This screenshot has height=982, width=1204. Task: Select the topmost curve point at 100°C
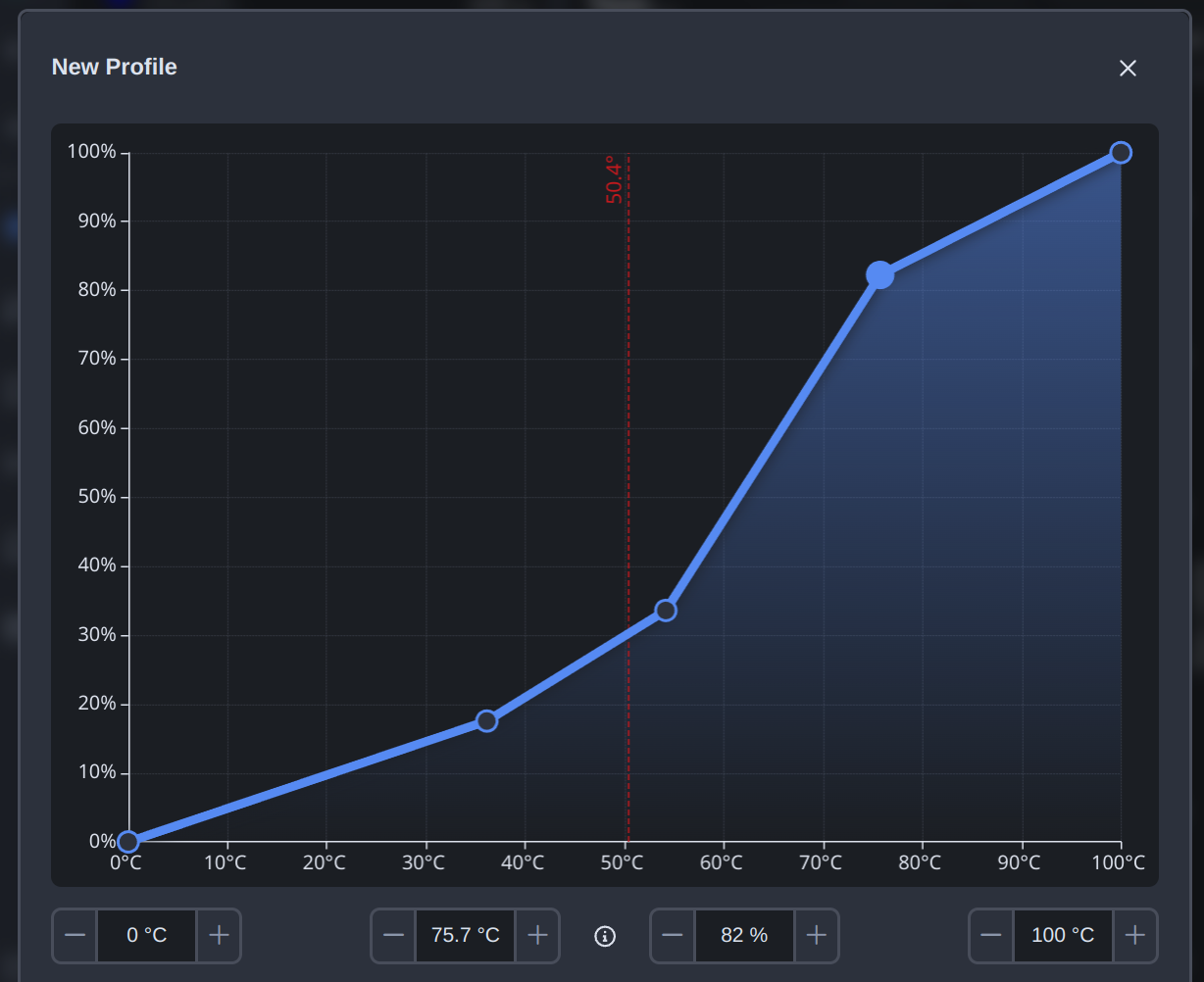tap(1120, 153)
